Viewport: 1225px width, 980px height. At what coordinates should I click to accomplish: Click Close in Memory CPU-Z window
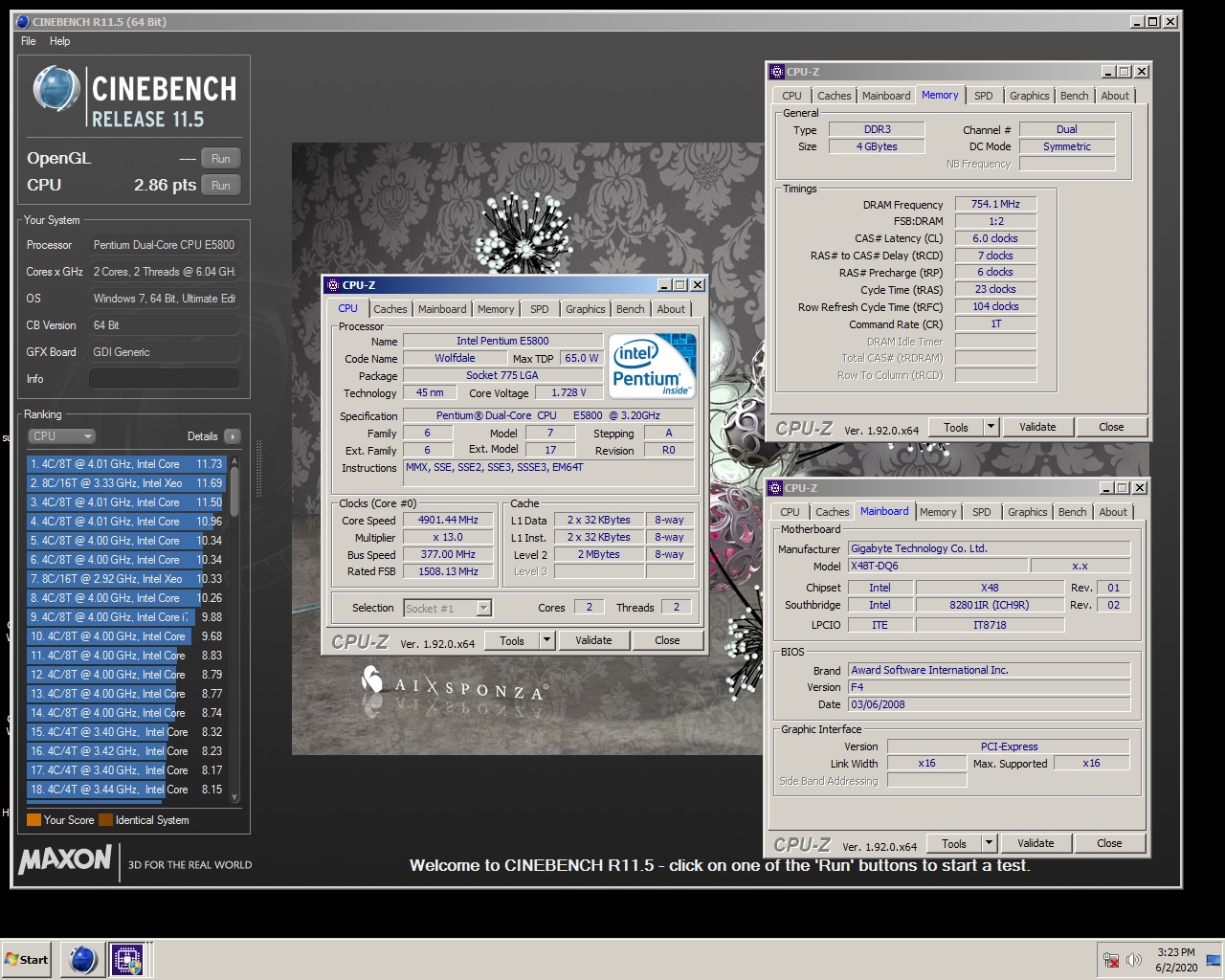1111,427
